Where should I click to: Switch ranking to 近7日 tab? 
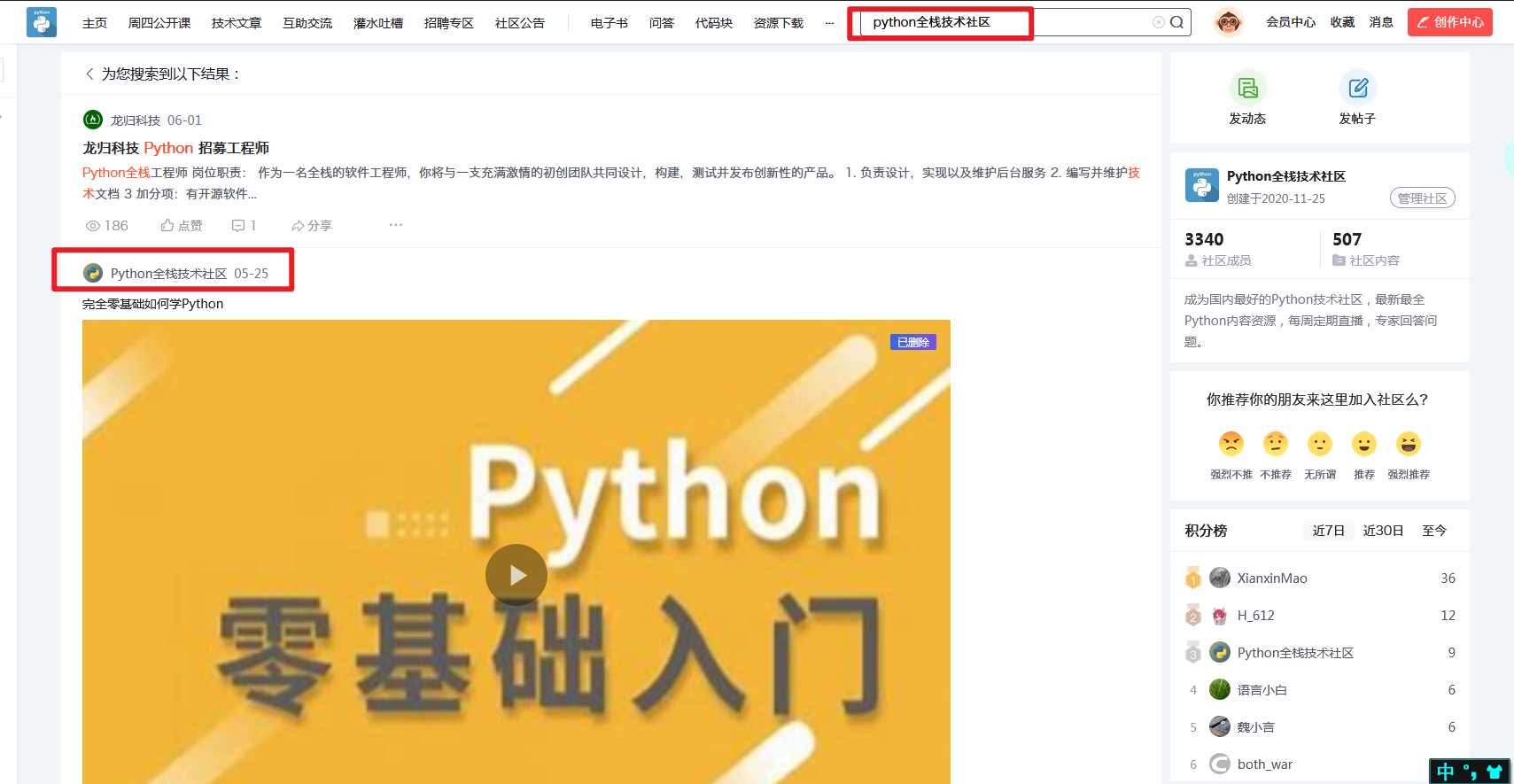pyautogui.click(x=1329, y=531)
